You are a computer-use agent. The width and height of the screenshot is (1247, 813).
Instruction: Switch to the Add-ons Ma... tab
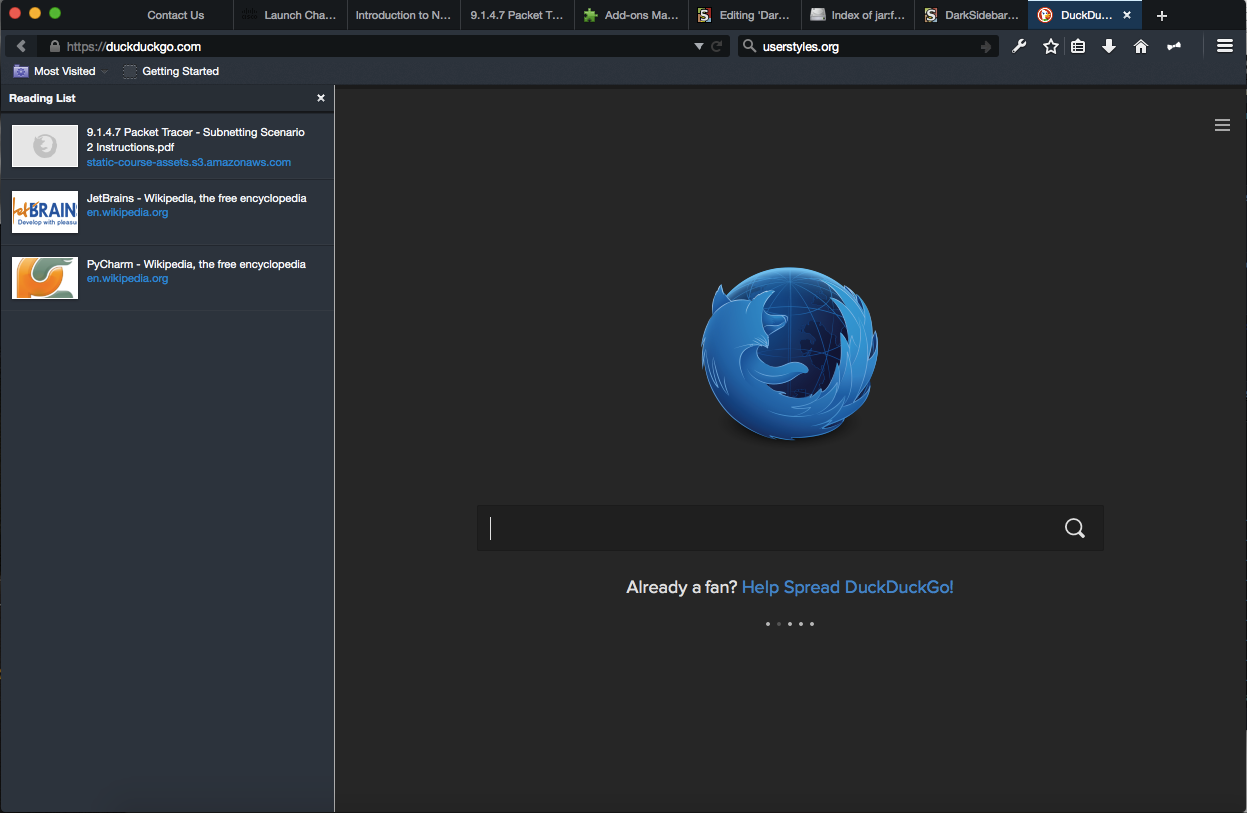coord(632,15)
